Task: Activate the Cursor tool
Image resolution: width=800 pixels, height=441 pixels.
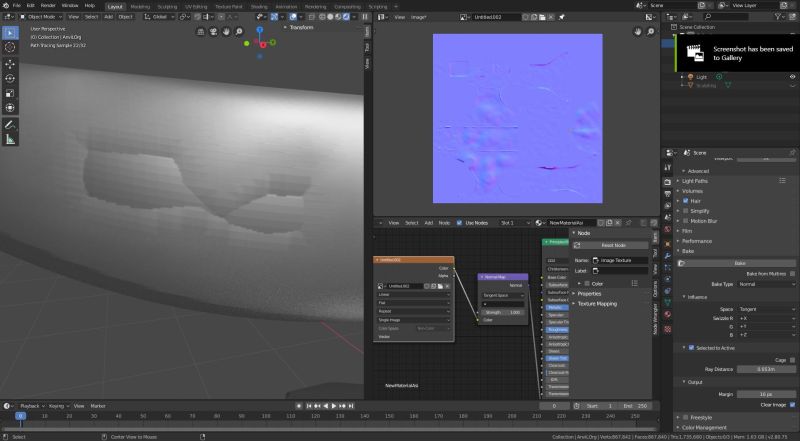Action: click(x=10, y=47)
